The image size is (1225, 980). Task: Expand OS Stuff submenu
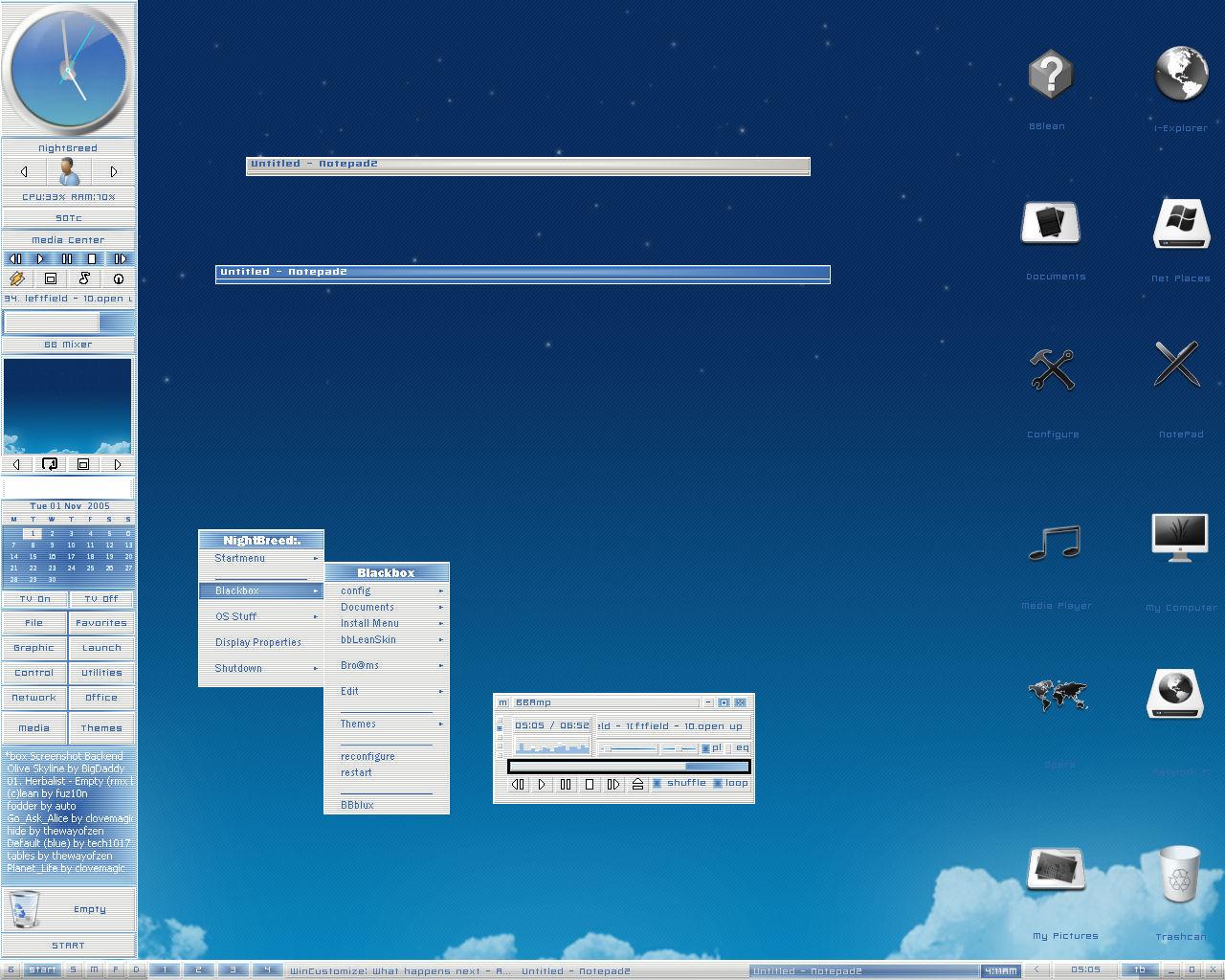261,616
